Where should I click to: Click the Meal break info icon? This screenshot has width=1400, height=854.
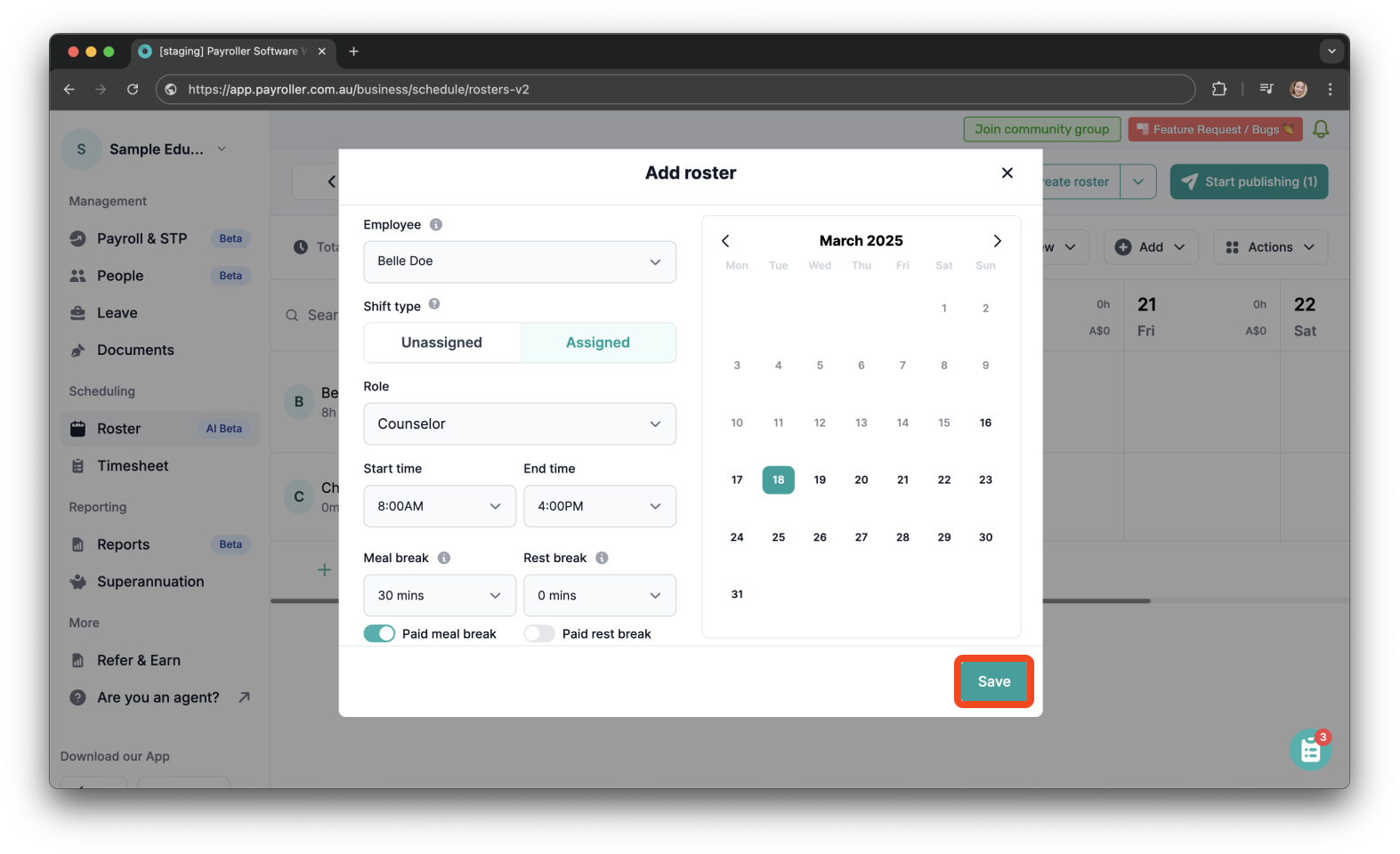tap(444, 558)
